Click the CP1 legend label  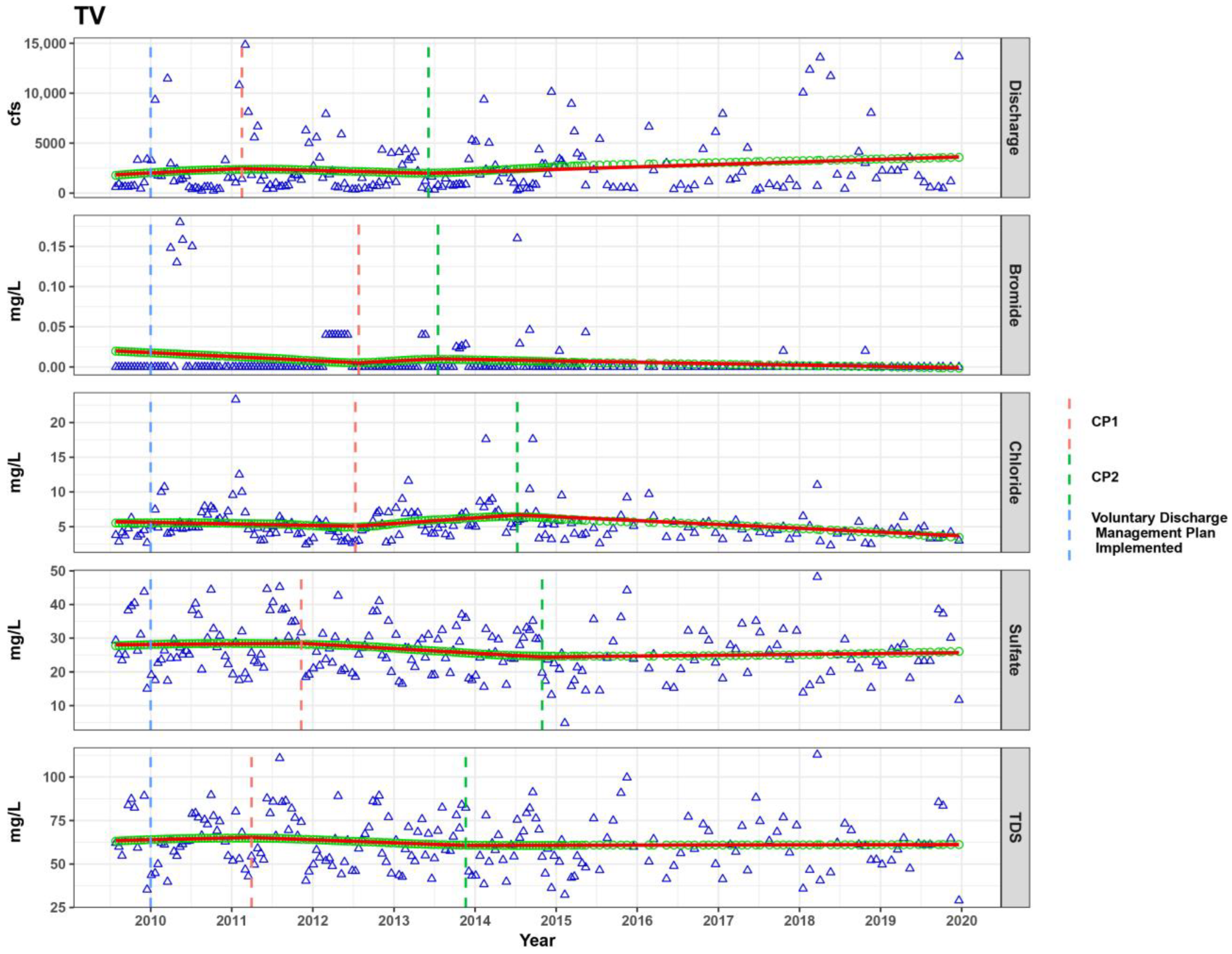[1104, 421]
